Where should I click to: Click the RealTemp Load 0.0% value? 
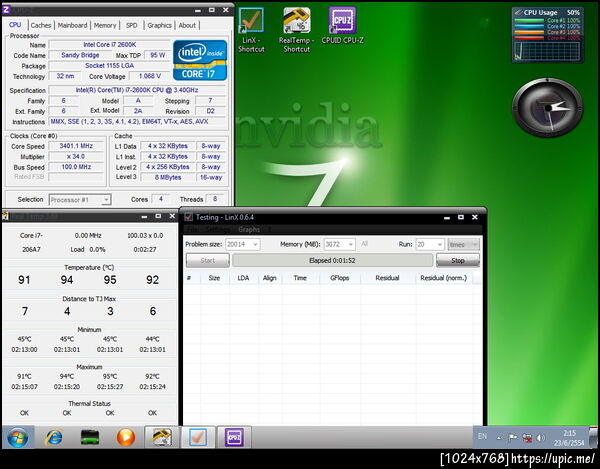point(97,249)
